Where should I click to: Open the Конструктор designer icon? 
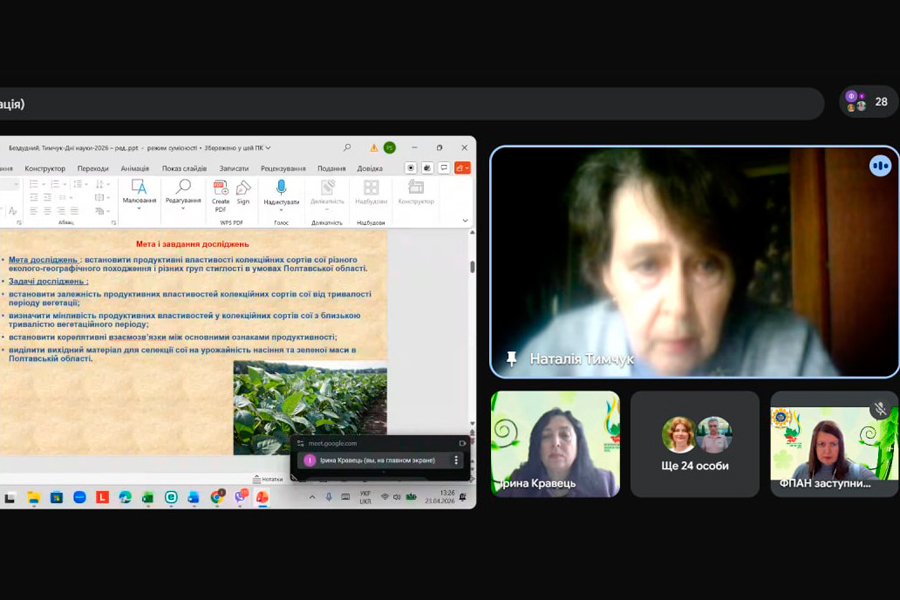tap(416, 192)
